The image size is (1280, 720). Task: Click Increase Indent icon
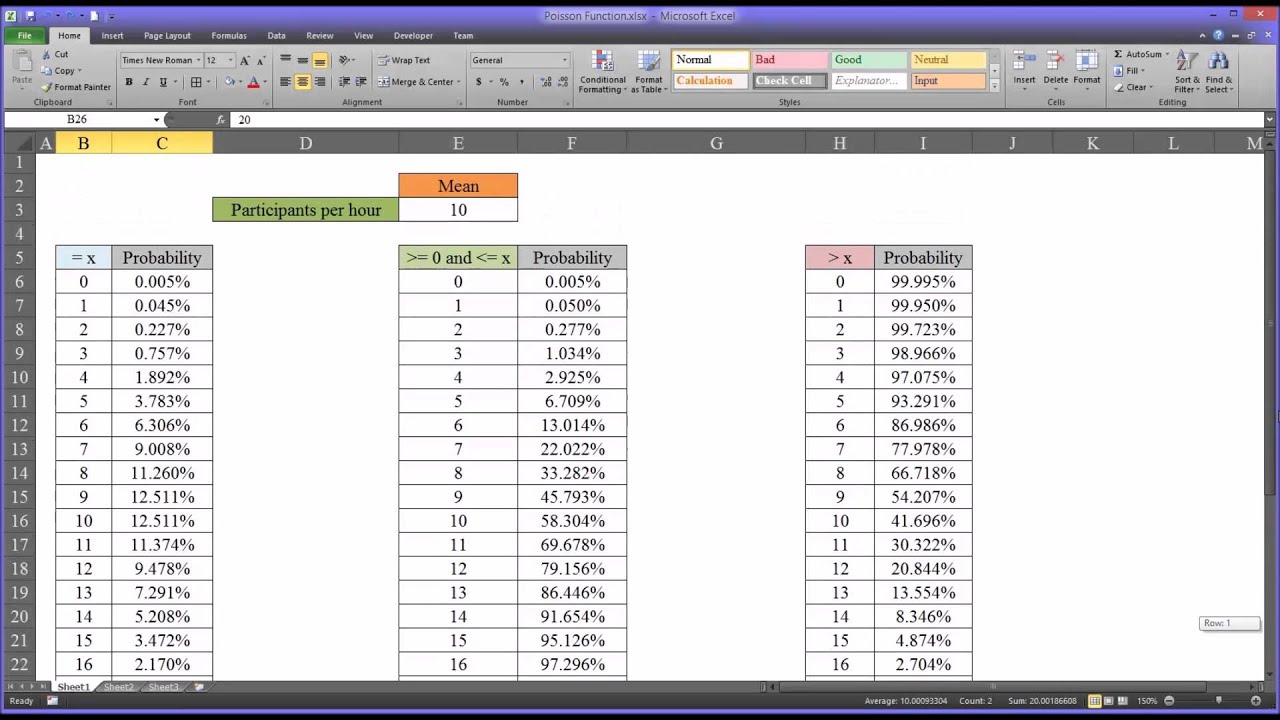tap(360, 82)
